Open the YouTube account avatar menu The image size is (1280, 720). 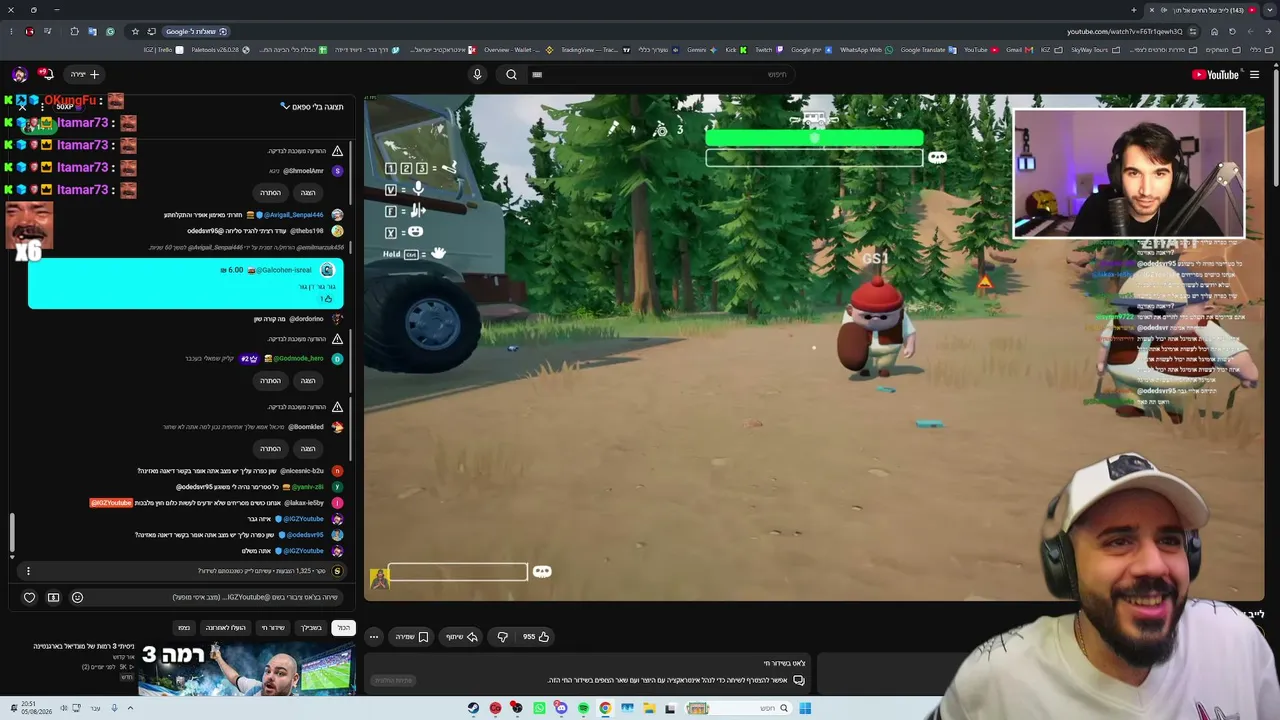(20, 74)
